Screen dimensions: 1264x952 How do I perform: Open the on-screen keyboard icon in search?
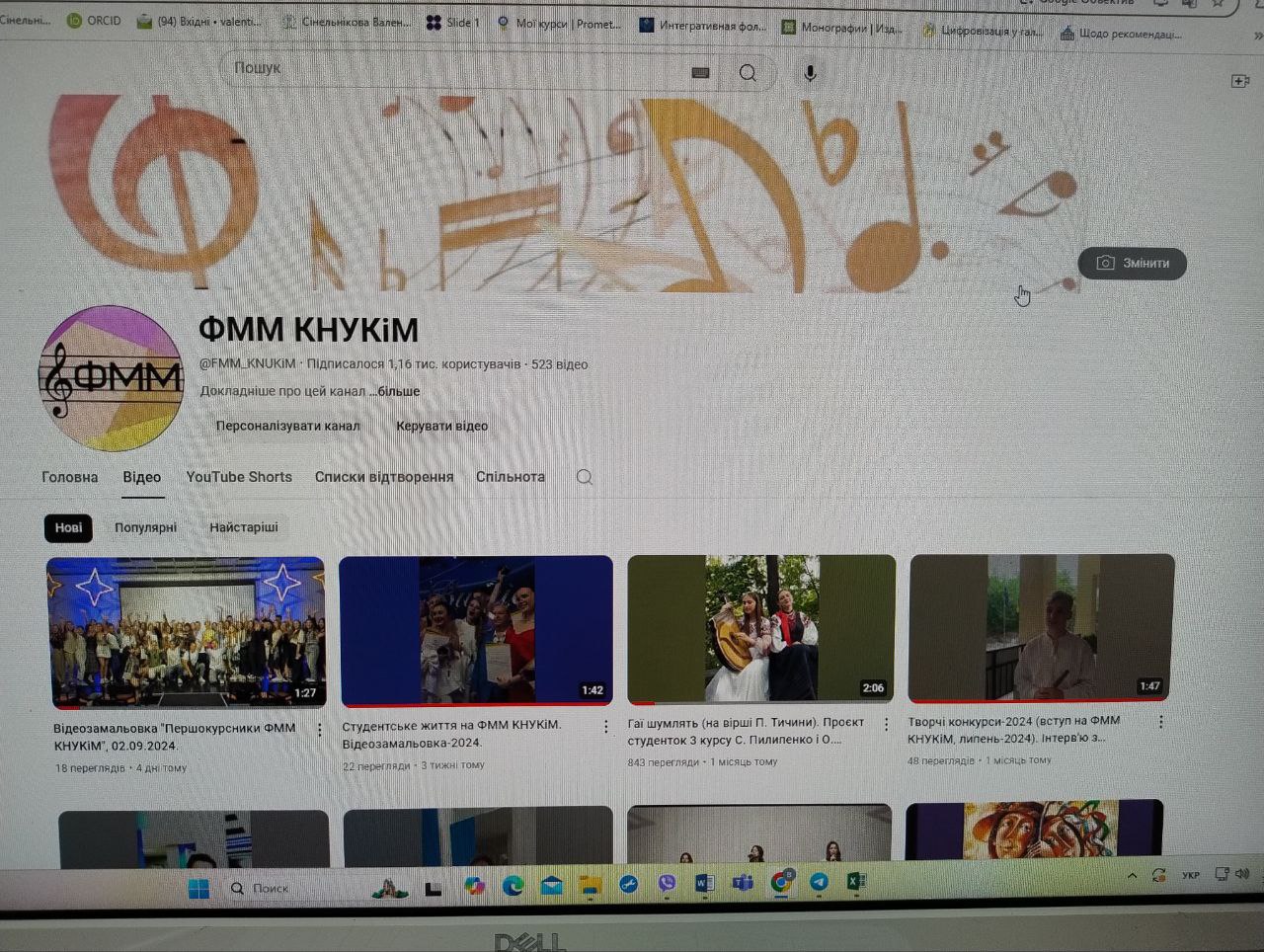coord(700,72)
